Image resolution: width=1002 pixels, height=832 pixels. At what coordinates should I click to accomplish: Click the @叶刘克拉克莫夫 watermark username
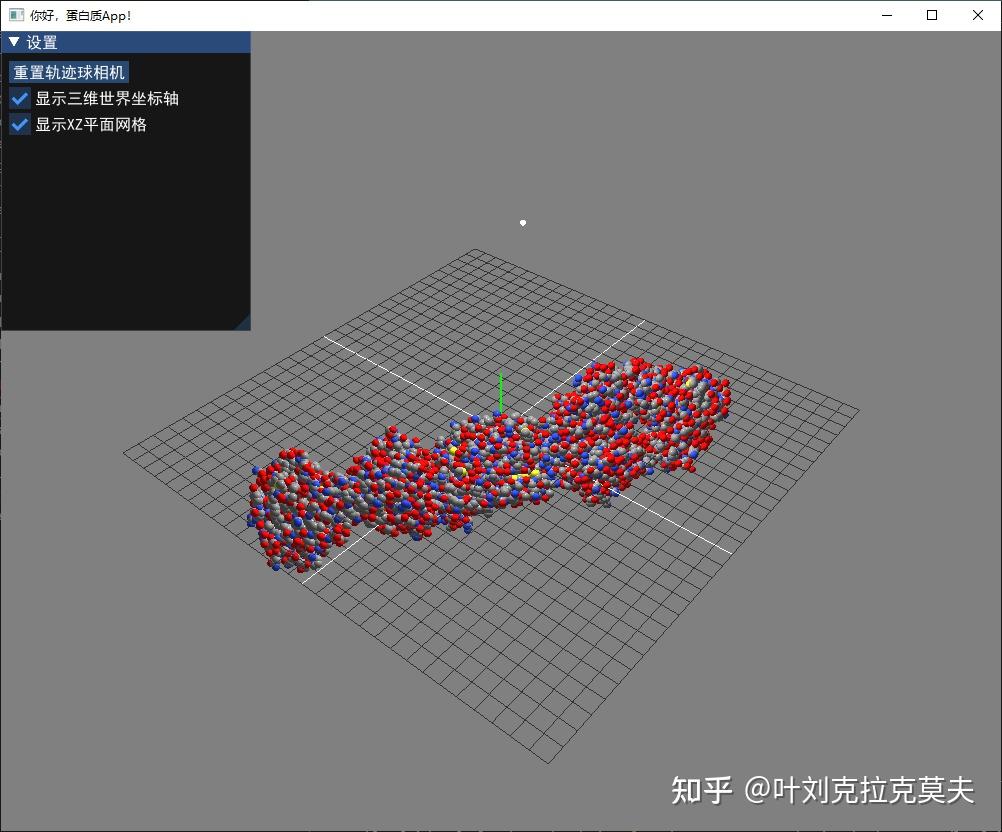(x=859, y=790)
